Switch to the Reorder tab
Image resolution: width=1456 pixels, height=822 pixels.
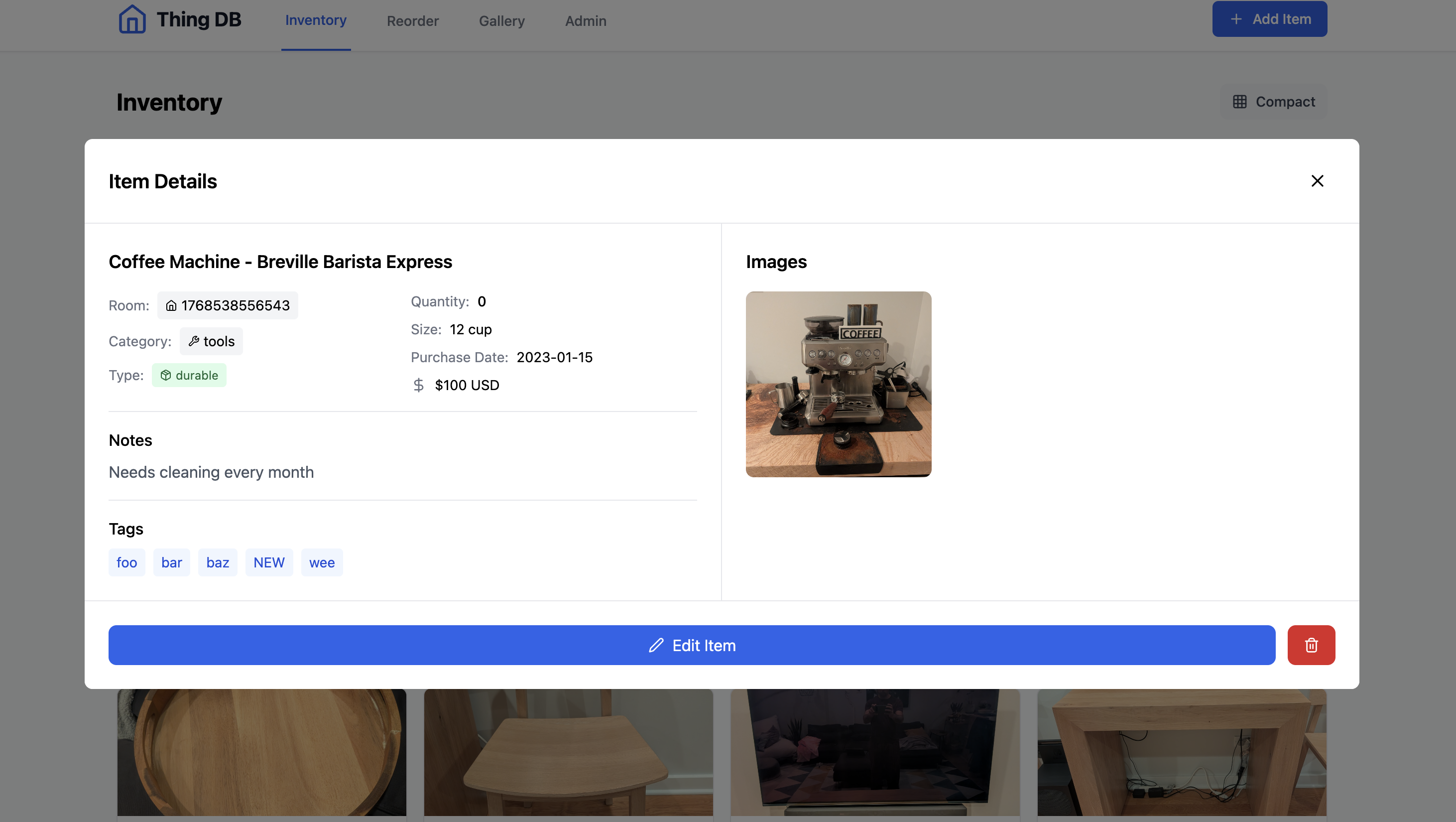(x=413, y=21)
